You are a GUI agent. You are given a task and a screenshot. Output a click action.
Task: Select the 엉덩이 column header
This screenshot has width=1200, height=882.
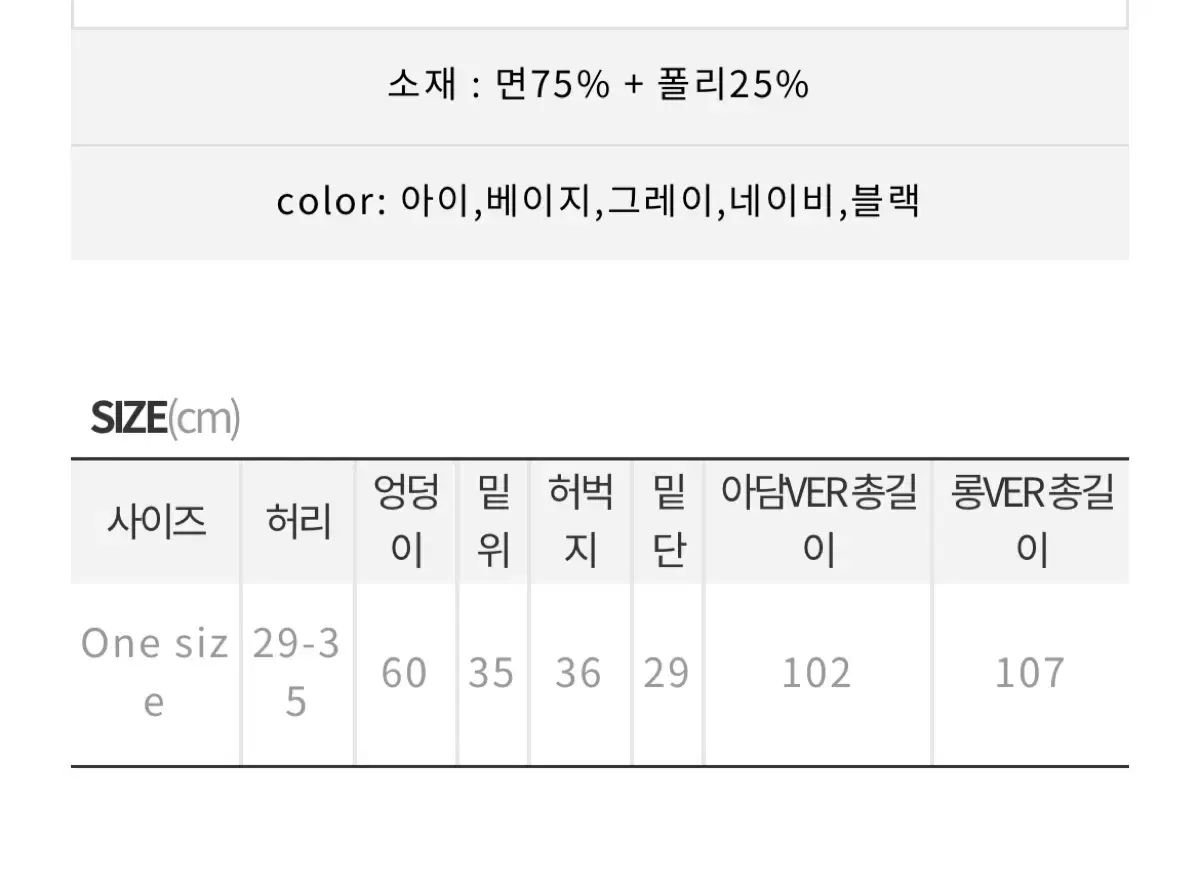[x=406, y=521]
